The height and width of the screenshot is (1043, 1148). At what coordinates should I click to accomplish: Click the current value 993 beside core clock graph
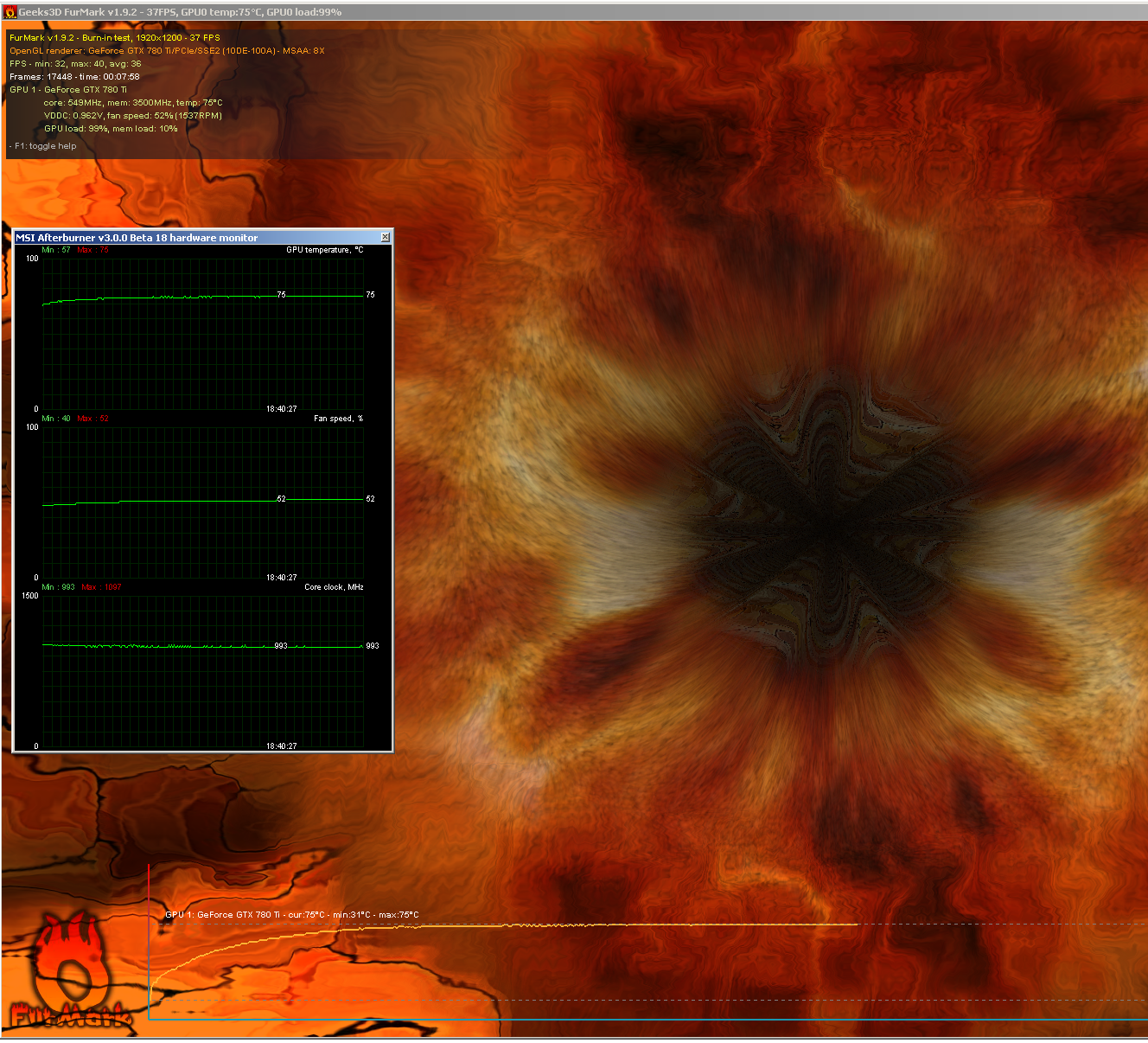click(x=373, y=646)
